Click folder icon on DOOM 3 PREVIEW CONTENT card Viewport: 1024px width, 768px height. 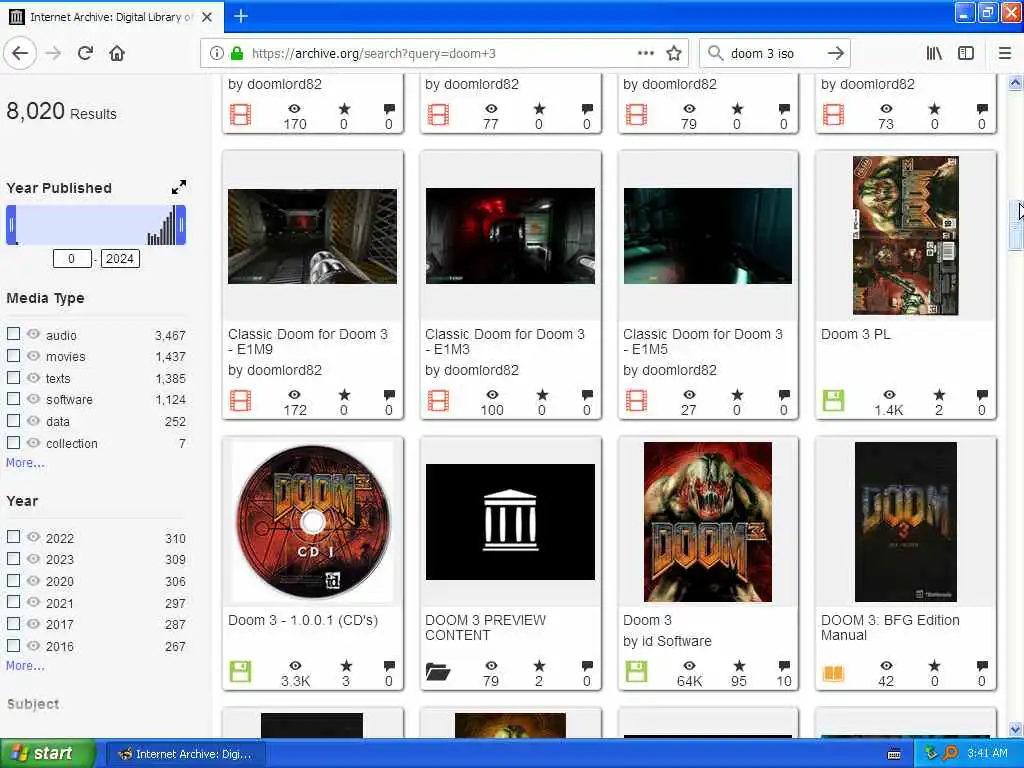tap(438, 671)
